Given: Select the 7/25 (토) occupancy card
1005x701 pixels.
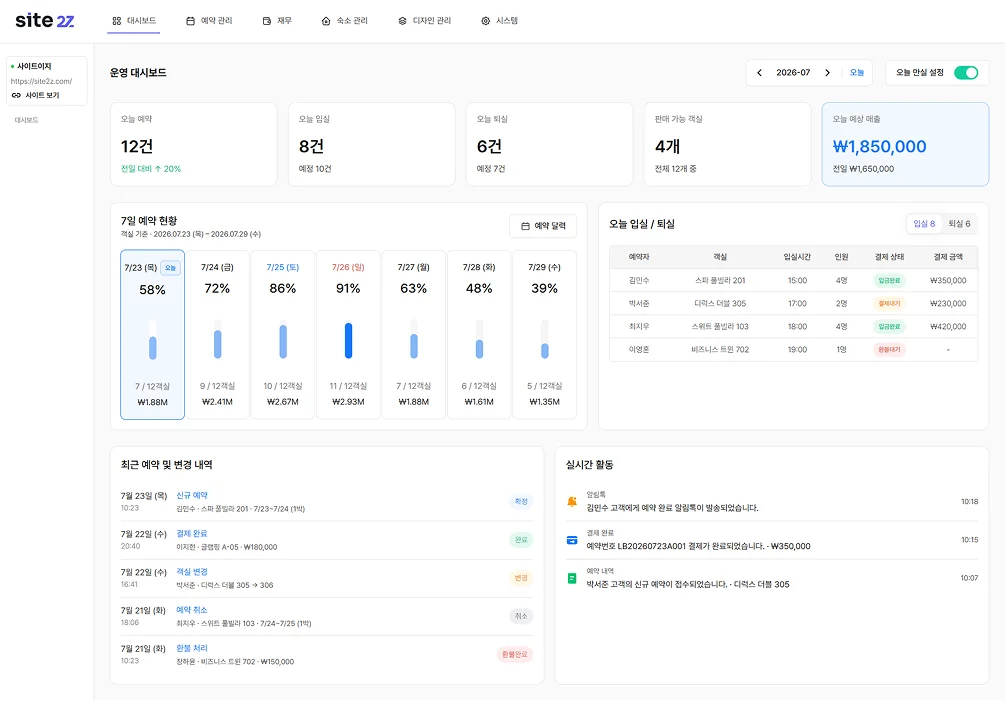Looking at the screenshot, I should [x=283, y=335].
